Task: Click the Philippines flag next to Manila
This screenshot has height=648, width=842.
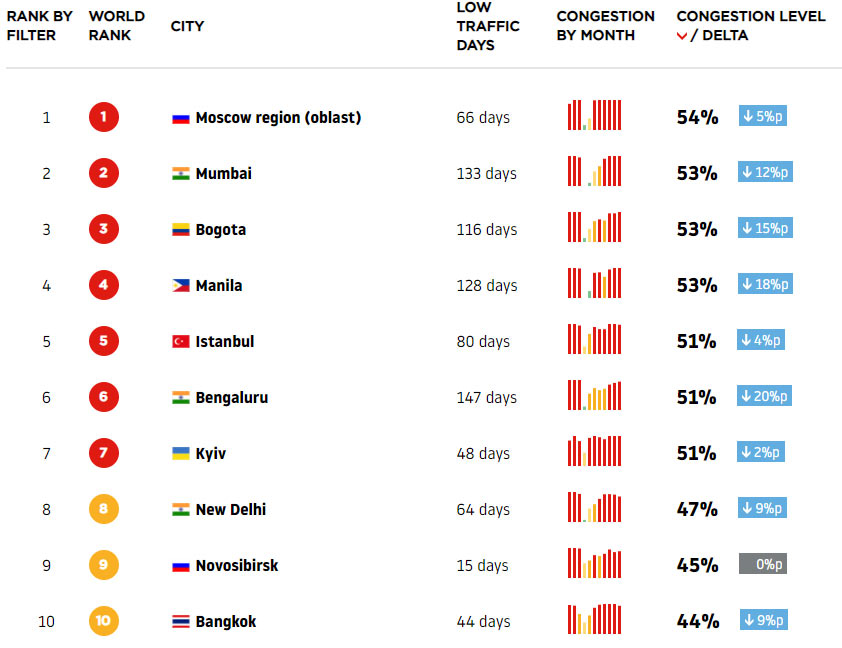Action: [x=180, y=286]
